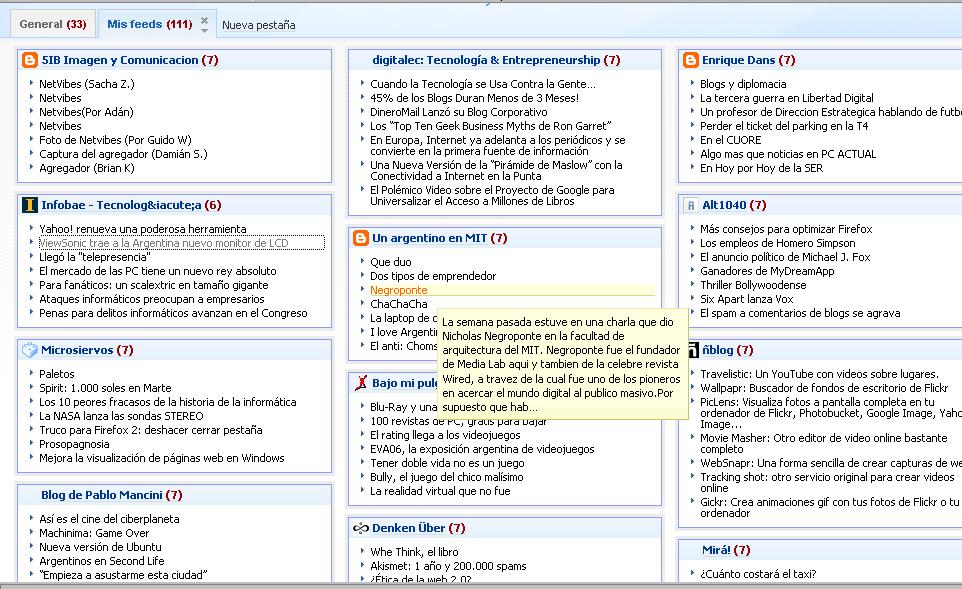Screen dimensions: 962x589
Task: Add a tab with Nueva pestaña
Action: 259,25
